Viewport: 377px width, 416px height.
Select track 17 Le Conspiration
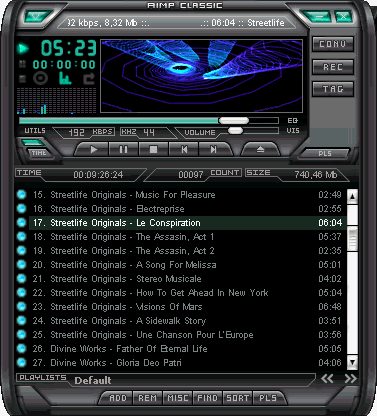tap(188, 223)
